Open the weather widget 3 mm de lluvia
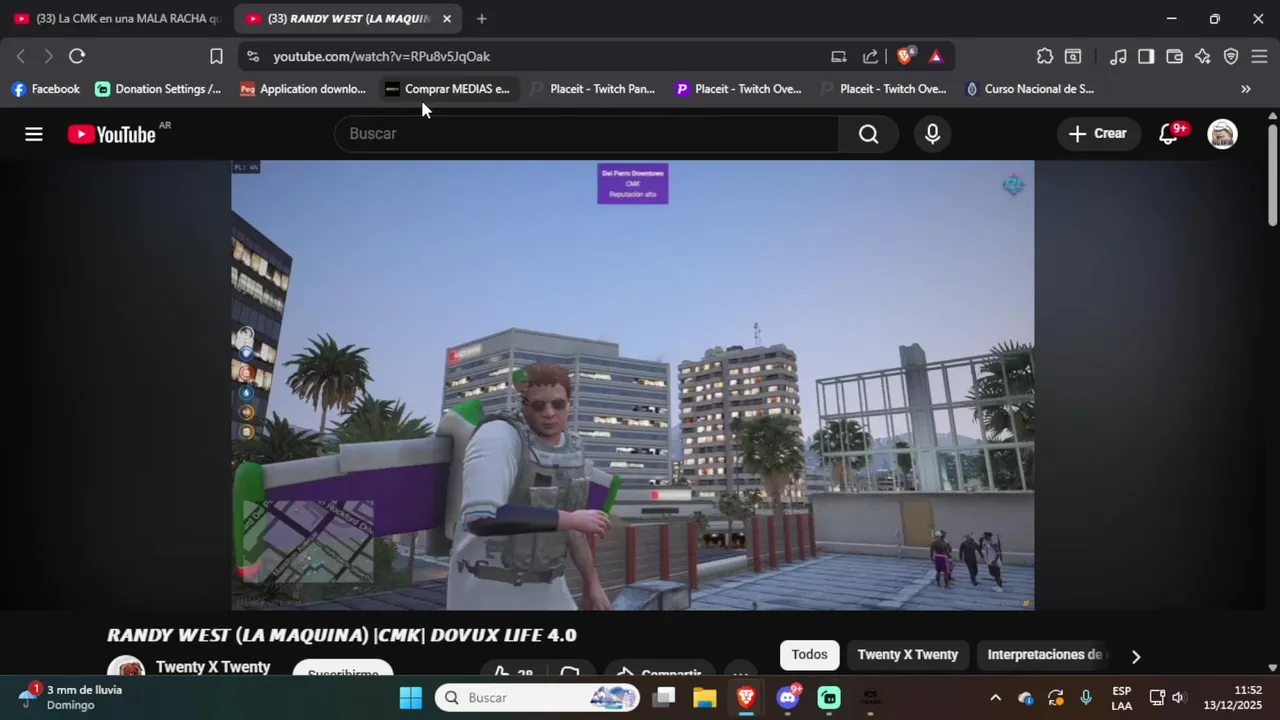Viewport: 1280px width, 720px height. coord(72,698)
